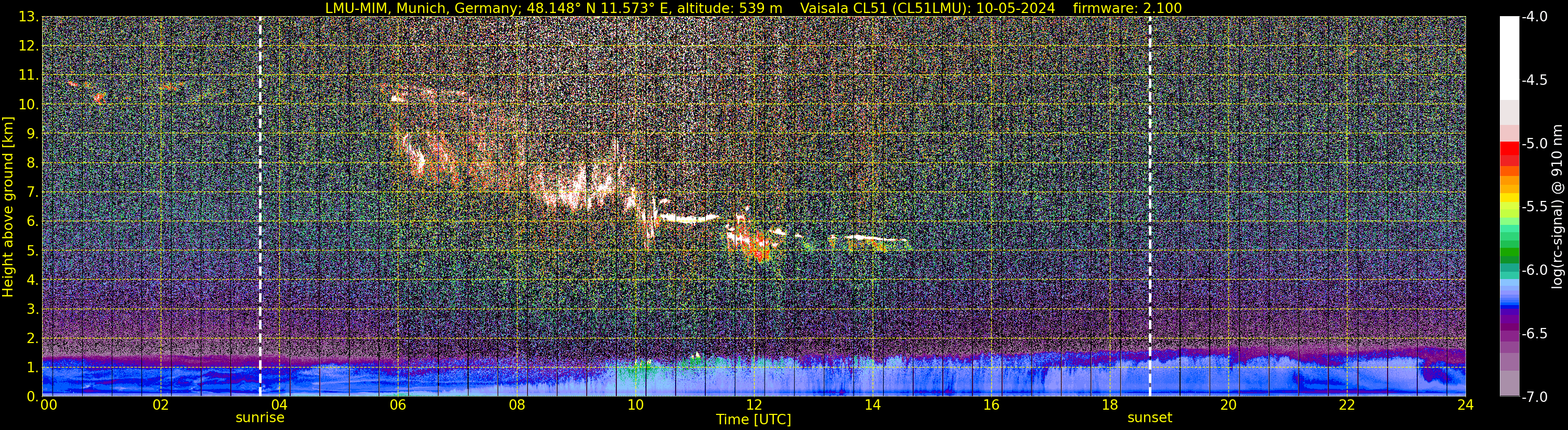Click height axis tick label '5.'
Screen dimensions: 1568x430
pos(32,250)
